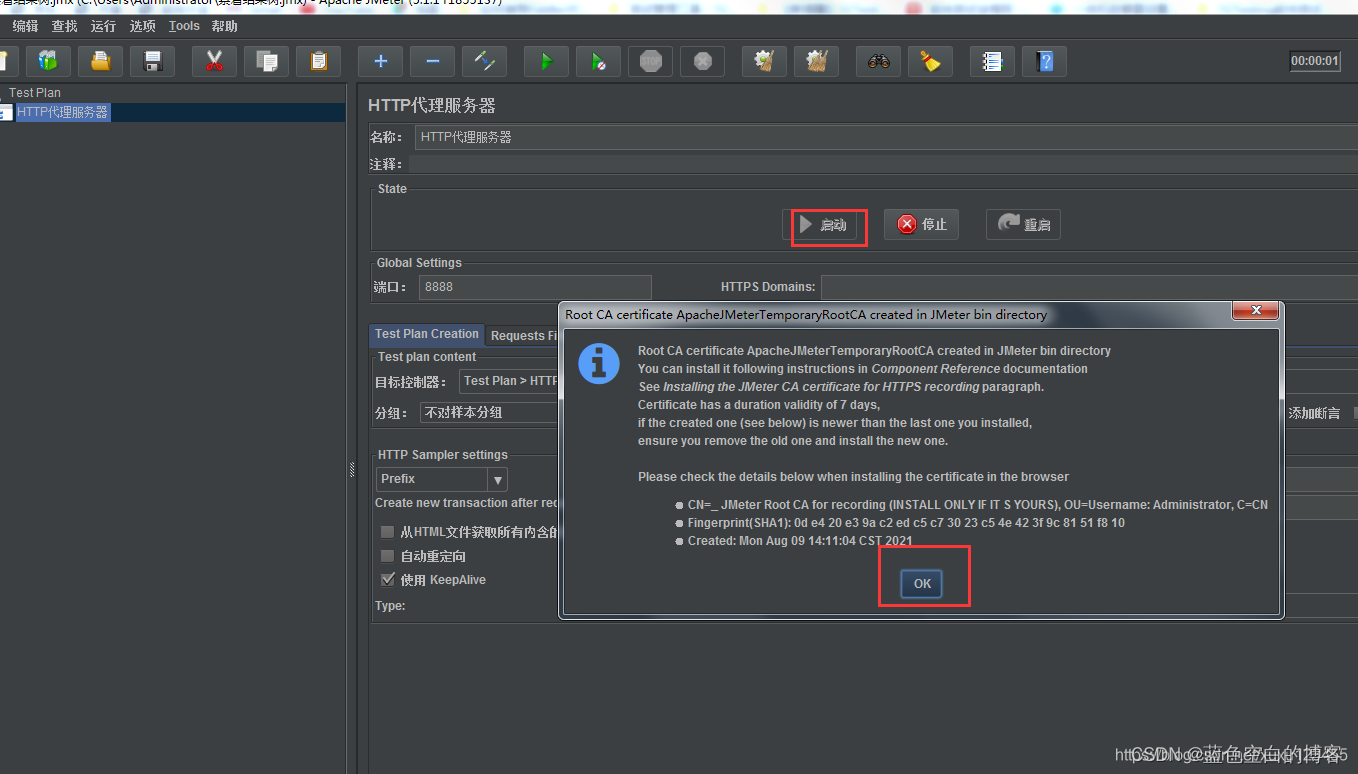Open the 帮助 menu
1358x774 pixels.
coord(225,26)
